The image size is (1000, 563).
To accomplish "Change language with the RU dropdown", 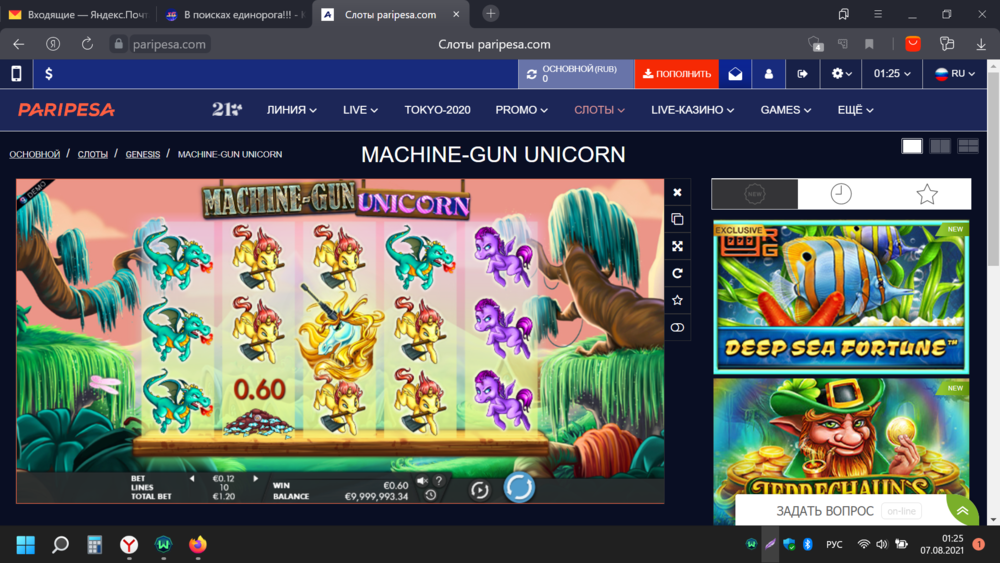I will [x=955, y=74].
